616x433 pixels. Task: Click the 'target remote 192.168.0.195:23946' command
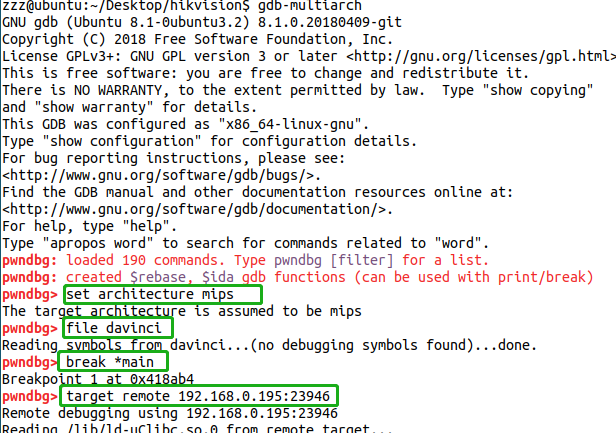click(x=198, y=396)
